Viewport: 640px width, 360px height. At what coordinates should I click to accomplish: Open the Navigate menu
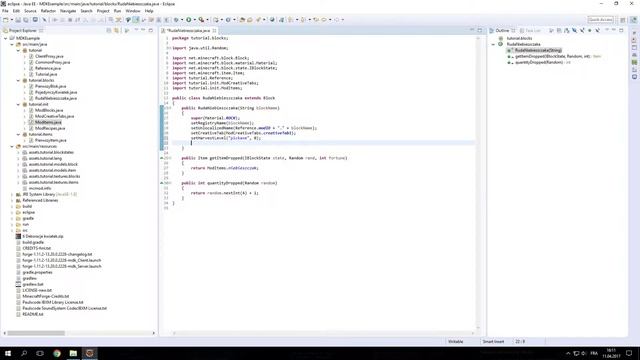pos(68,11)
